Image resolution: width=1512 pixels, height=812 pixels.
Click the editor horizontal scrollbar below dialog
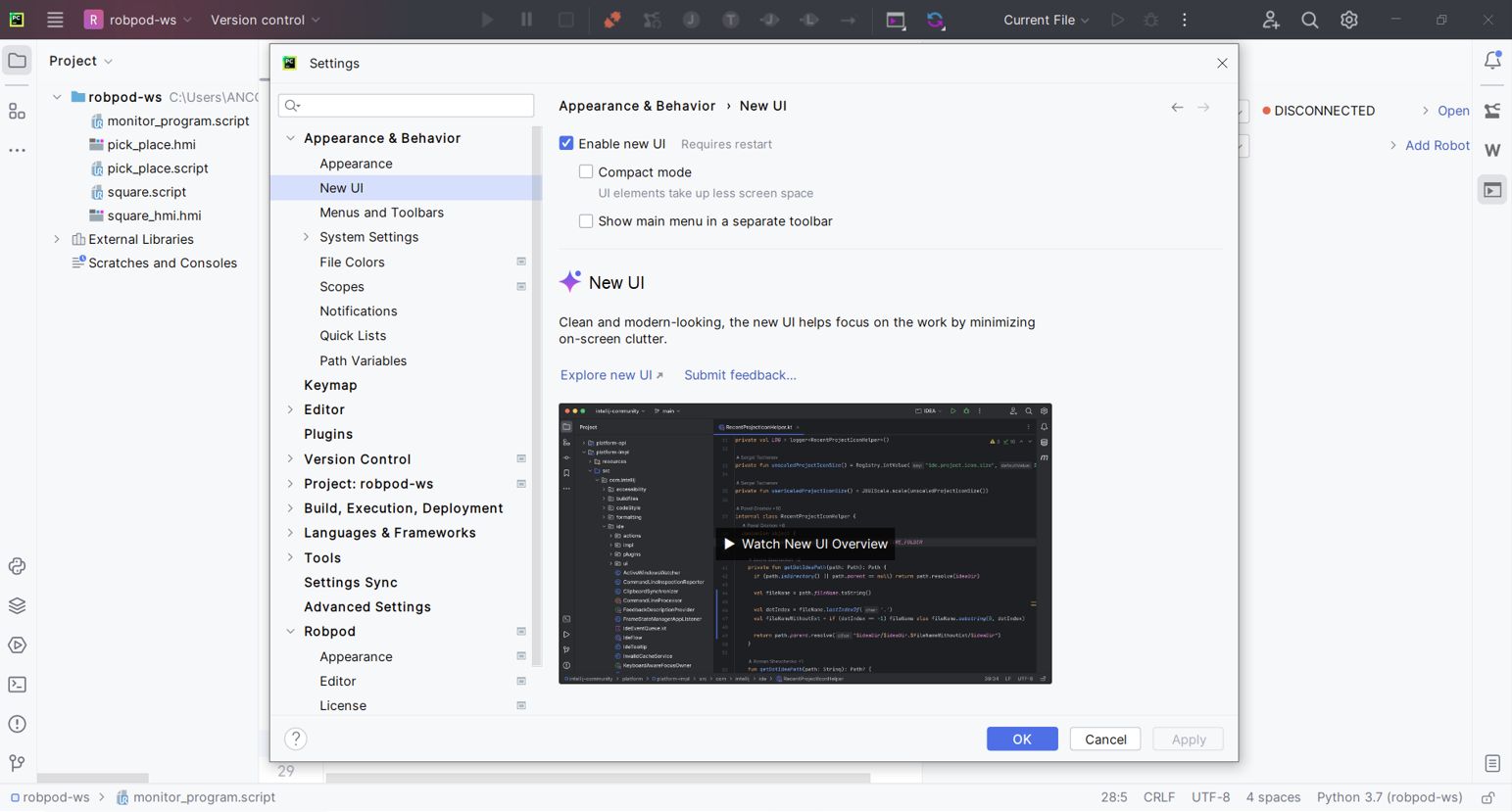click(598, 778)
